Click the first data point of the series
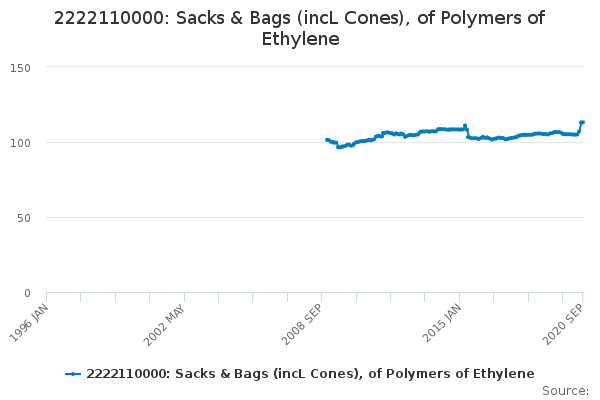Viewport: 600px width, 400px height. pos(327,140)
